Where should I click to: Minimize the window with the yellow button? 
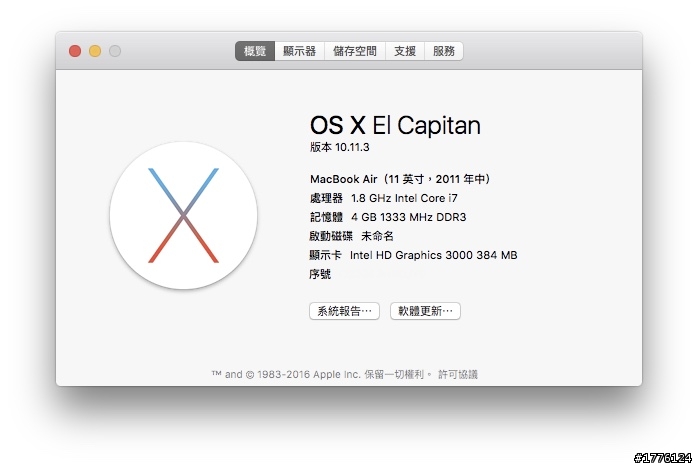coord(95,51)
